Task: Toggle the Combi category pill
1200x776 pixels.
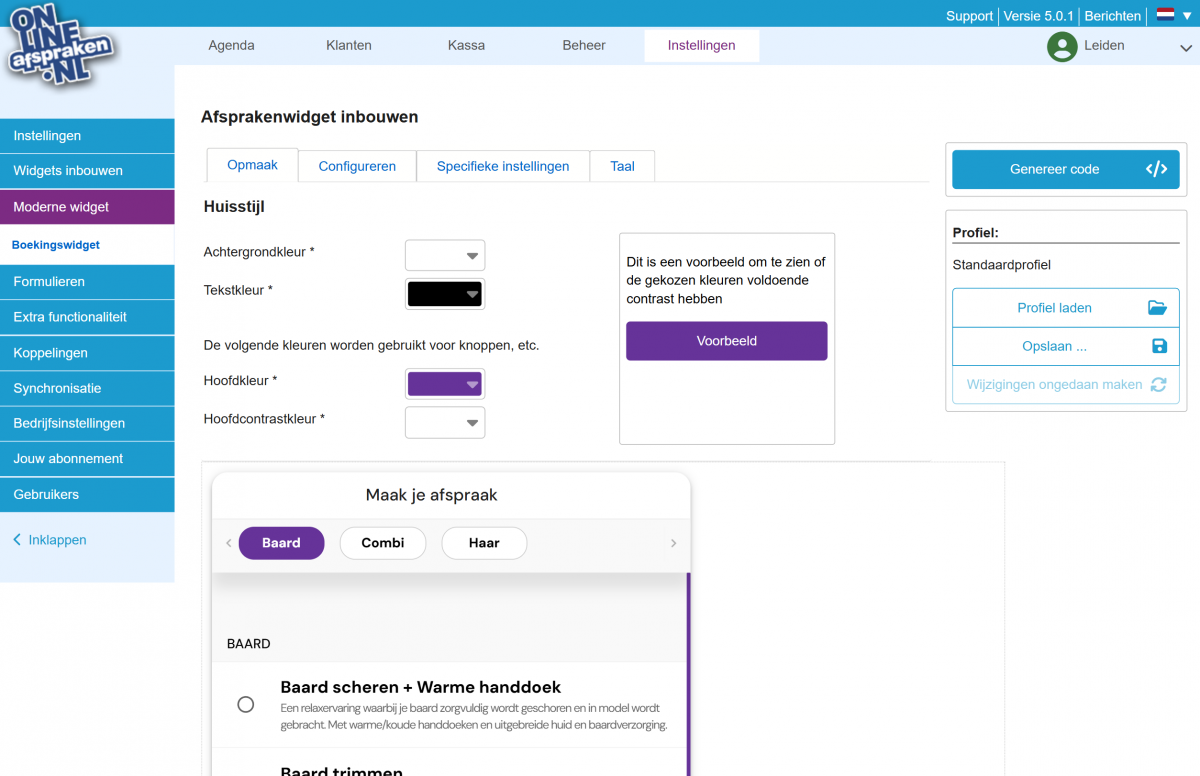Action: coord(383,543)
